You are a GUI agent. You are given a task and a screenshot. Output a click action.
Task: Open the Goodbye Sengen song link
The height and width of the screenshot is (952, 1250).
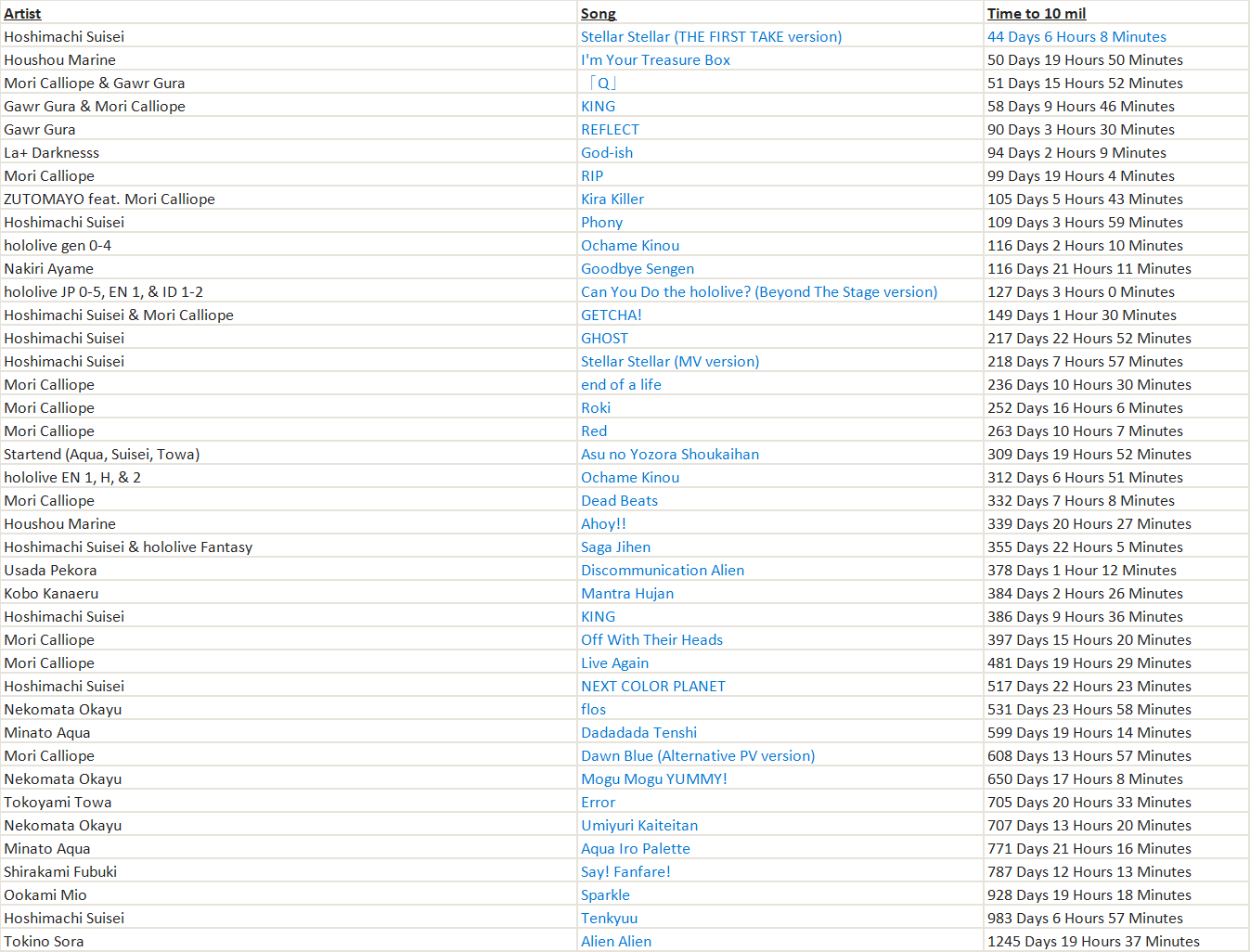click(x=638, y=269)
